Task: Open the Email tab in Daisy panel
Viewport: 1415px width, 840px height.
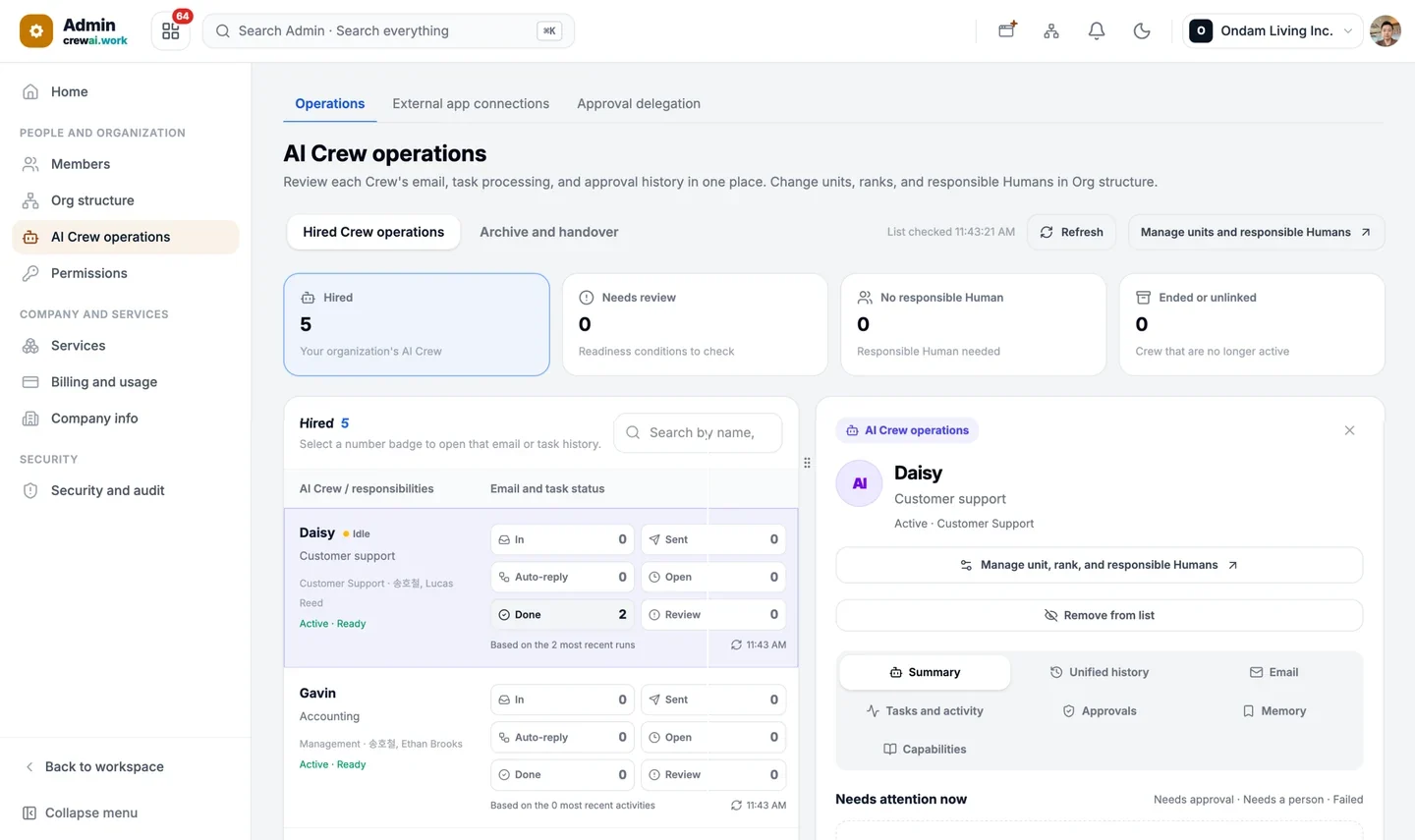Action: click(1273, 672)
